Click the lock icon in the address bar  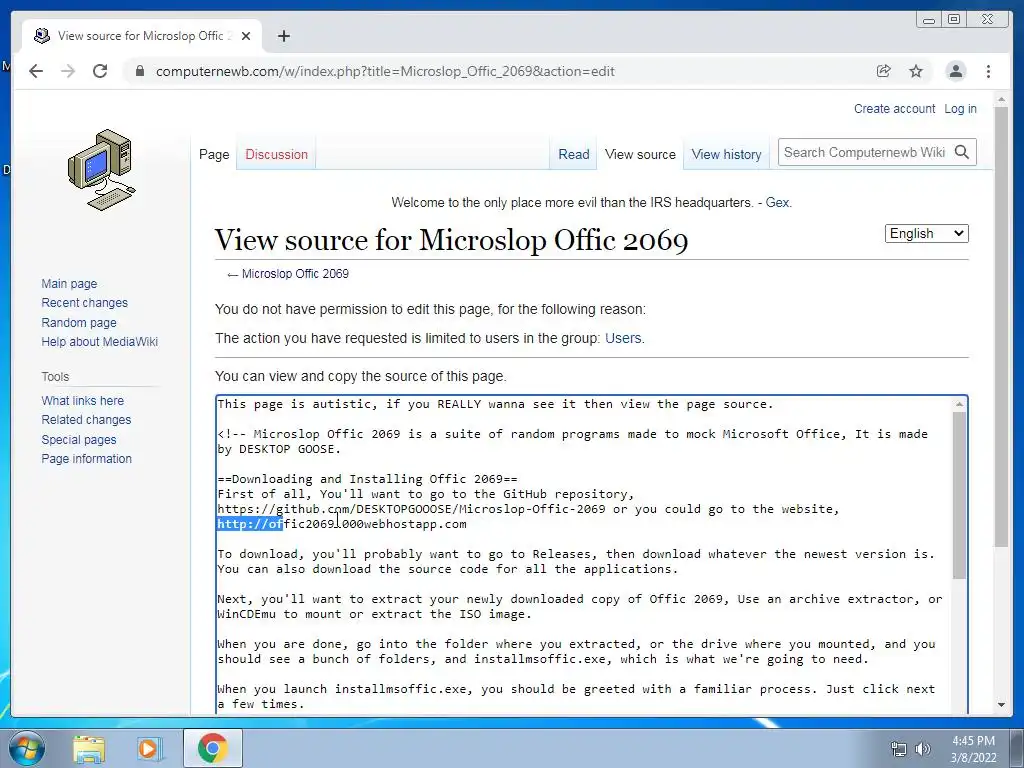(140, 71)
